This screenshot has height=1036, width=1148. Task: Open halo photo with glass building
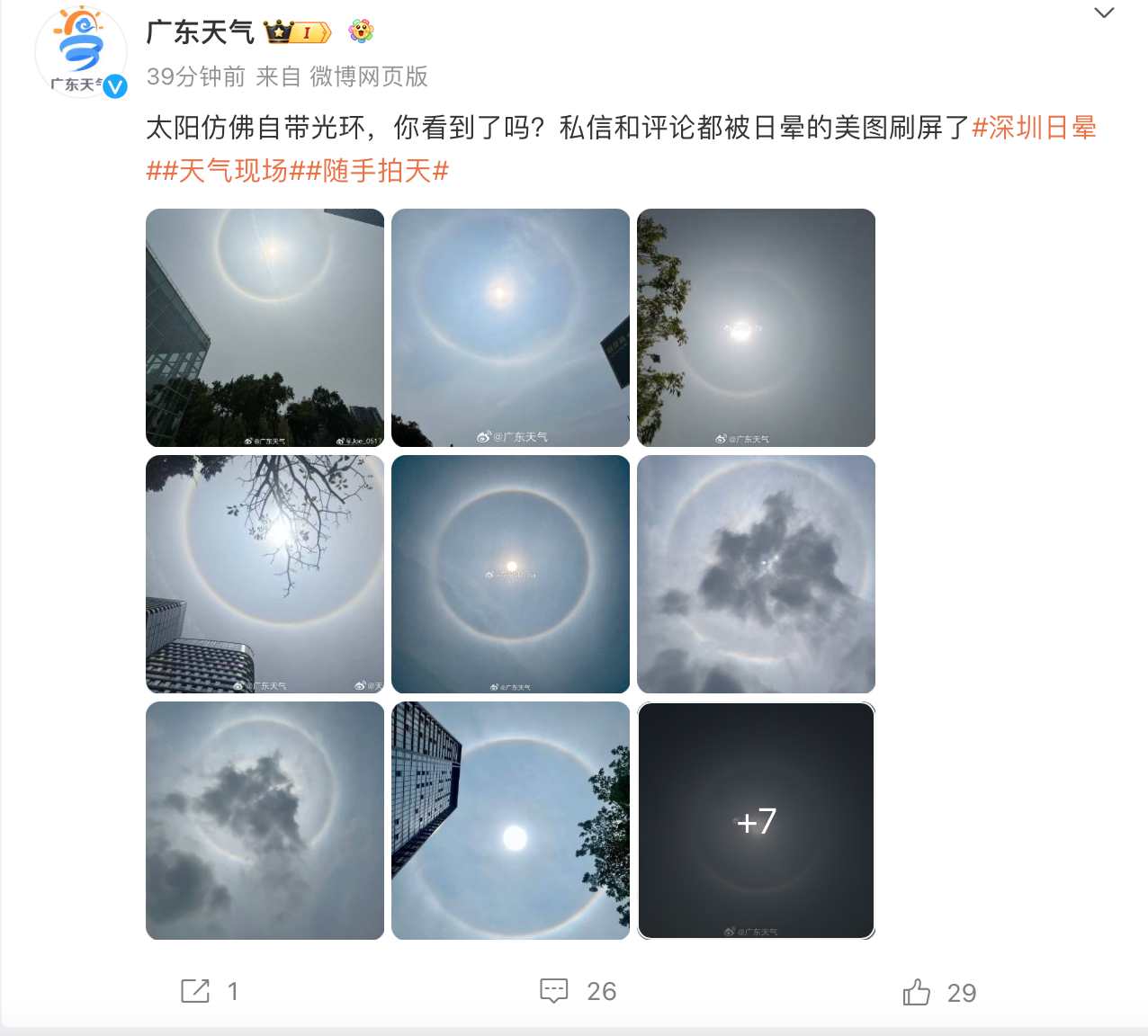265,328
